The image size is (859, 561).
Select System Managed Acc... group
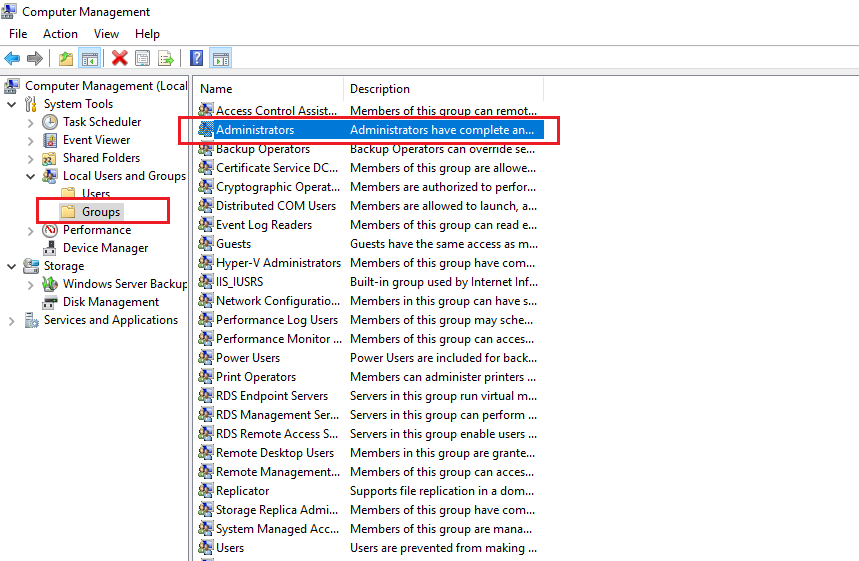click(x=277, y=529)
